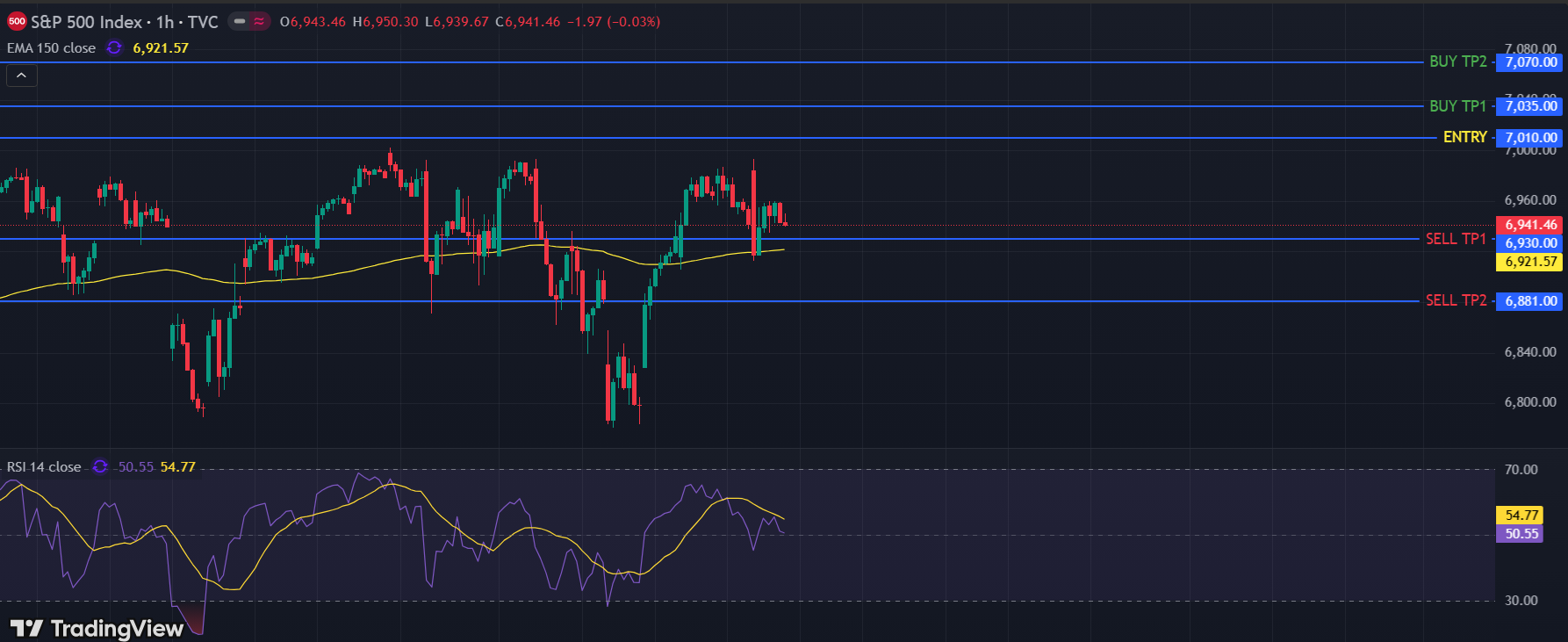Click the EMA 150 refresh icon
The width and height of the screenshot is (1568, 642).
point(114,48)
